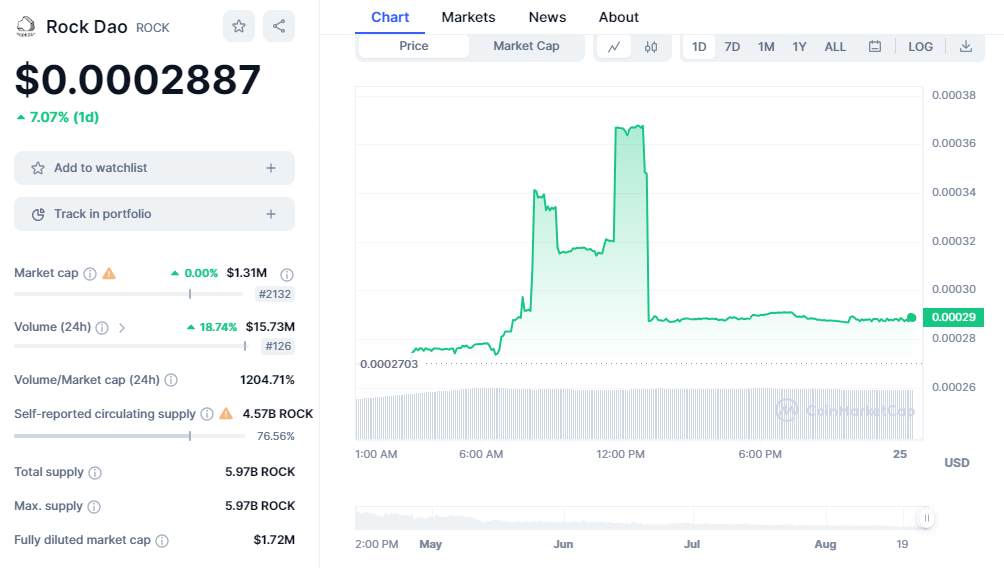
Task: Toggle LOG scale on chart
Action: 920,47
